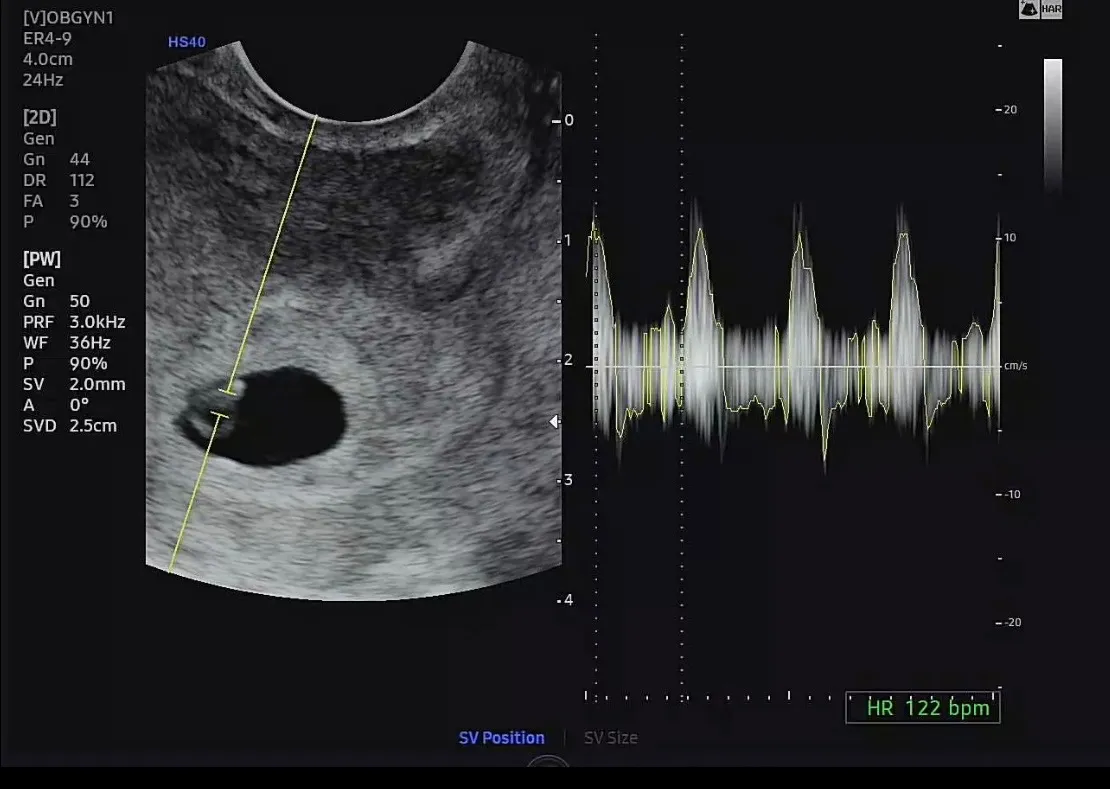This screenshot has width=1110, height=789.
Task: Click the grayscale map bar
Action: [1053, 124]
